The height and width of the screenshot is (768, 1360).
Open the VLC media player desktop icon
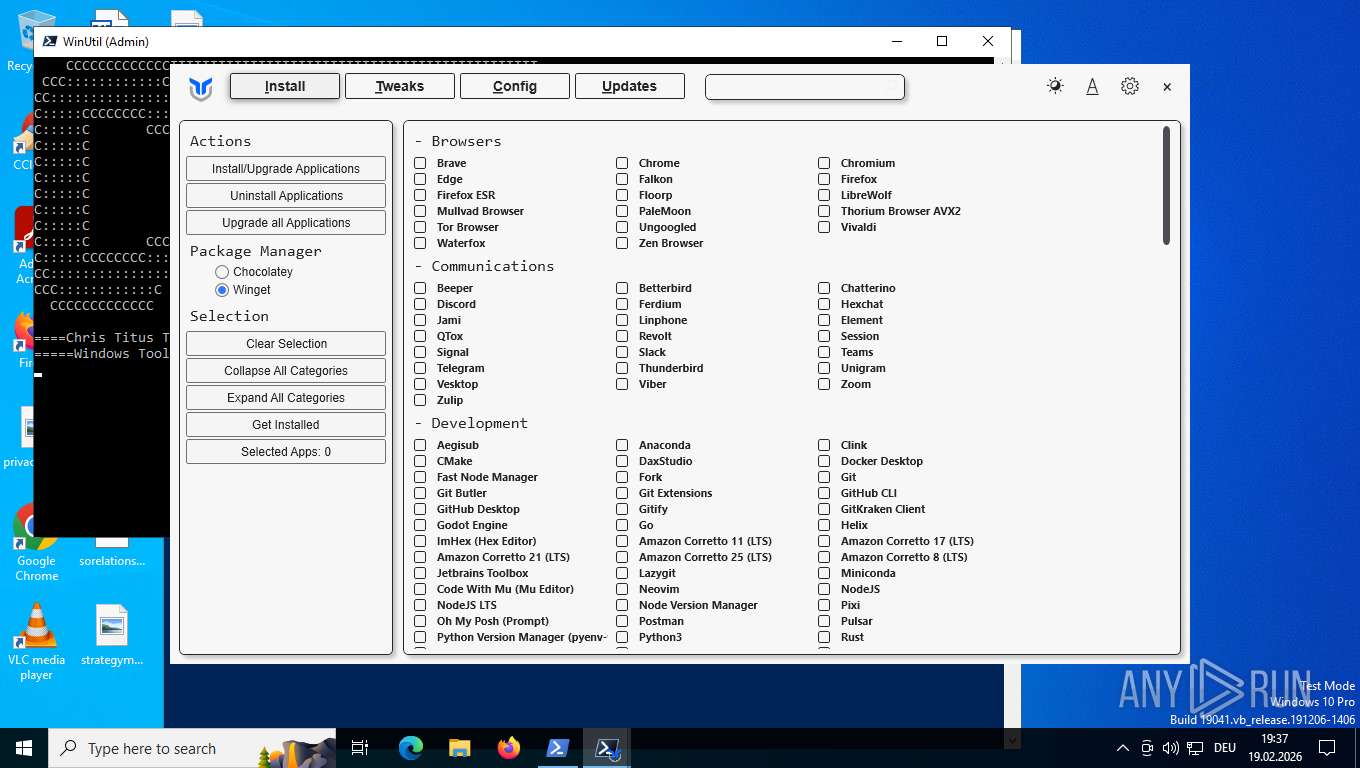click(37, 641)
